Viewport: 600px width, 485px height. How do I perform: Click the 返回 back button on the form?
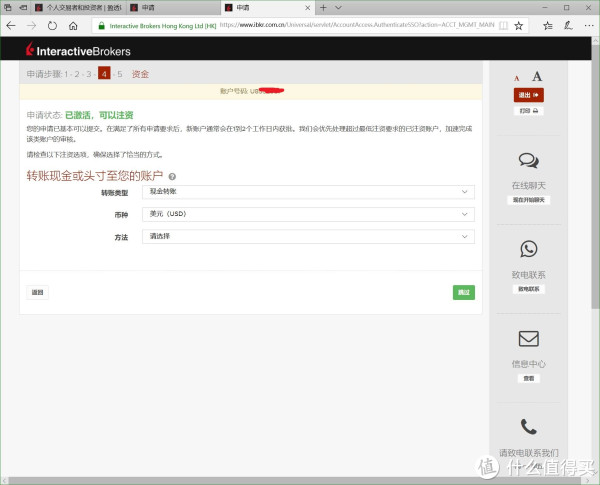[x=38, y=293]
